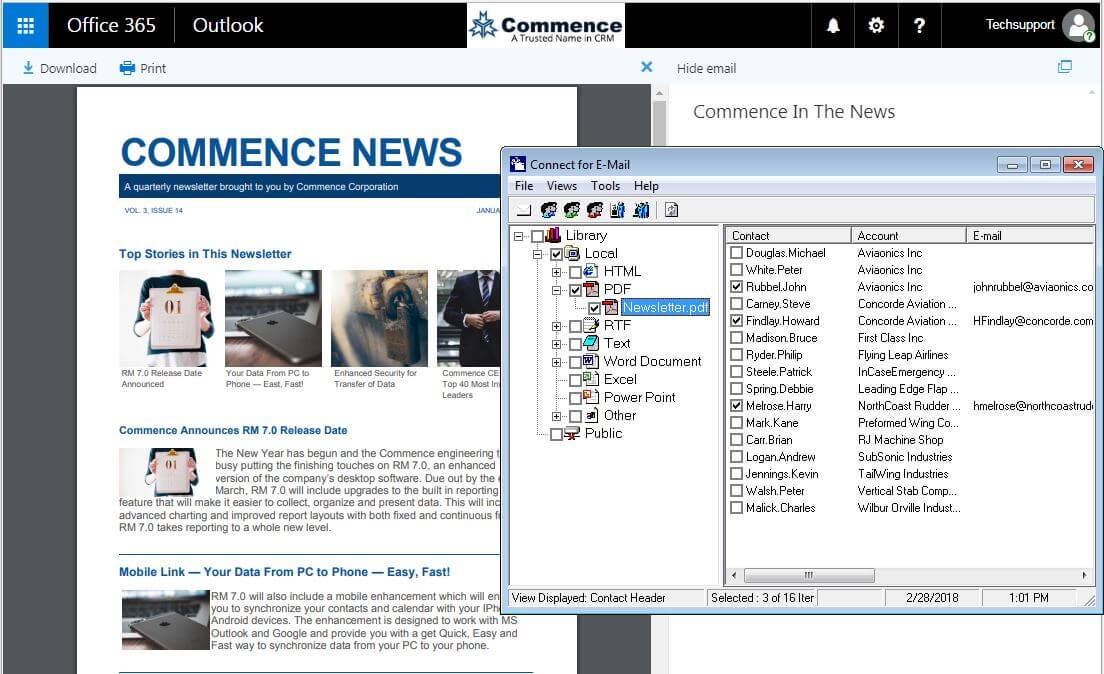
Task: Expand the HTML tree node
Action: pyautogui.click(x=557, y=272)
